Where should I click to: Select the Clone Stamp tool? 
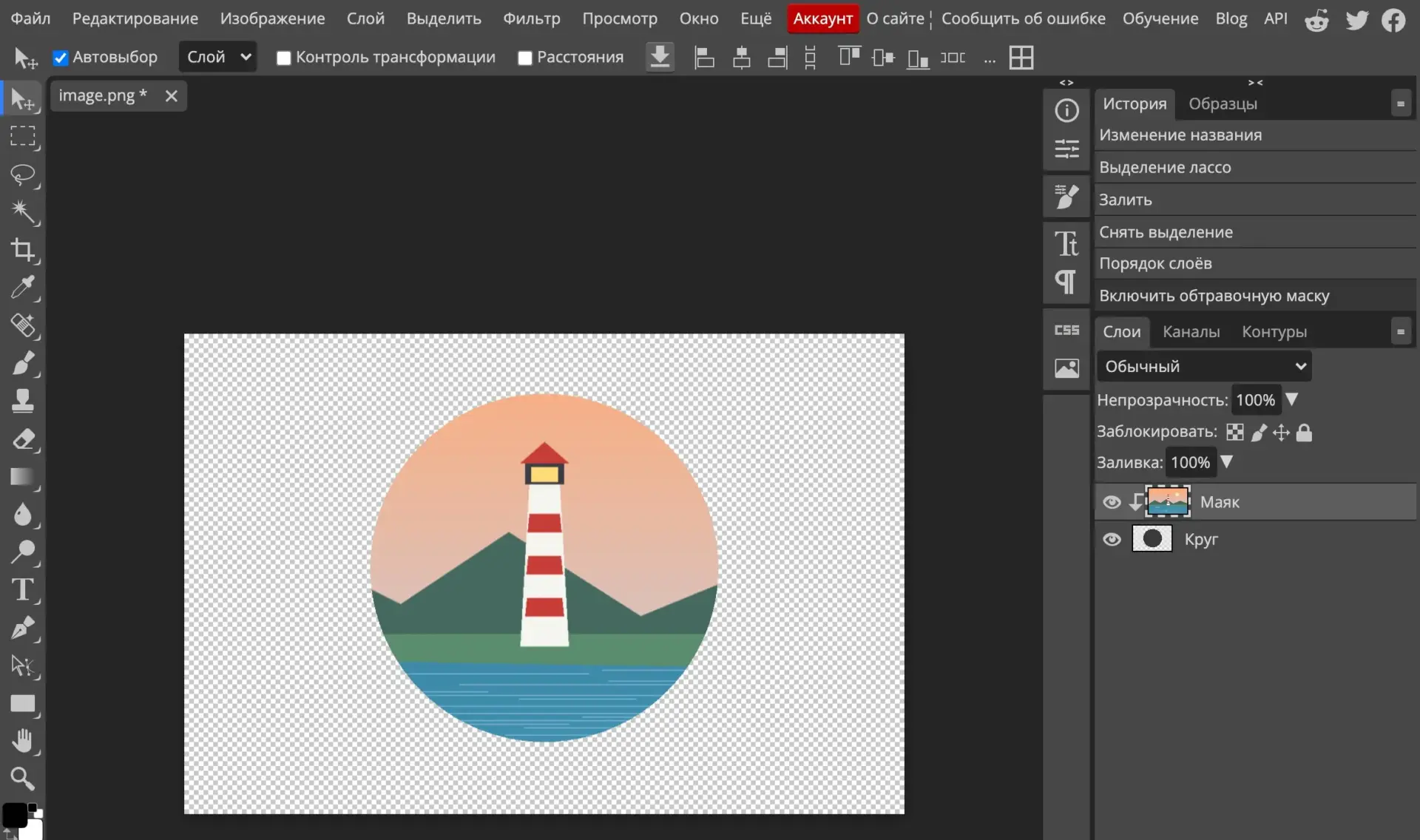point(22,401)
